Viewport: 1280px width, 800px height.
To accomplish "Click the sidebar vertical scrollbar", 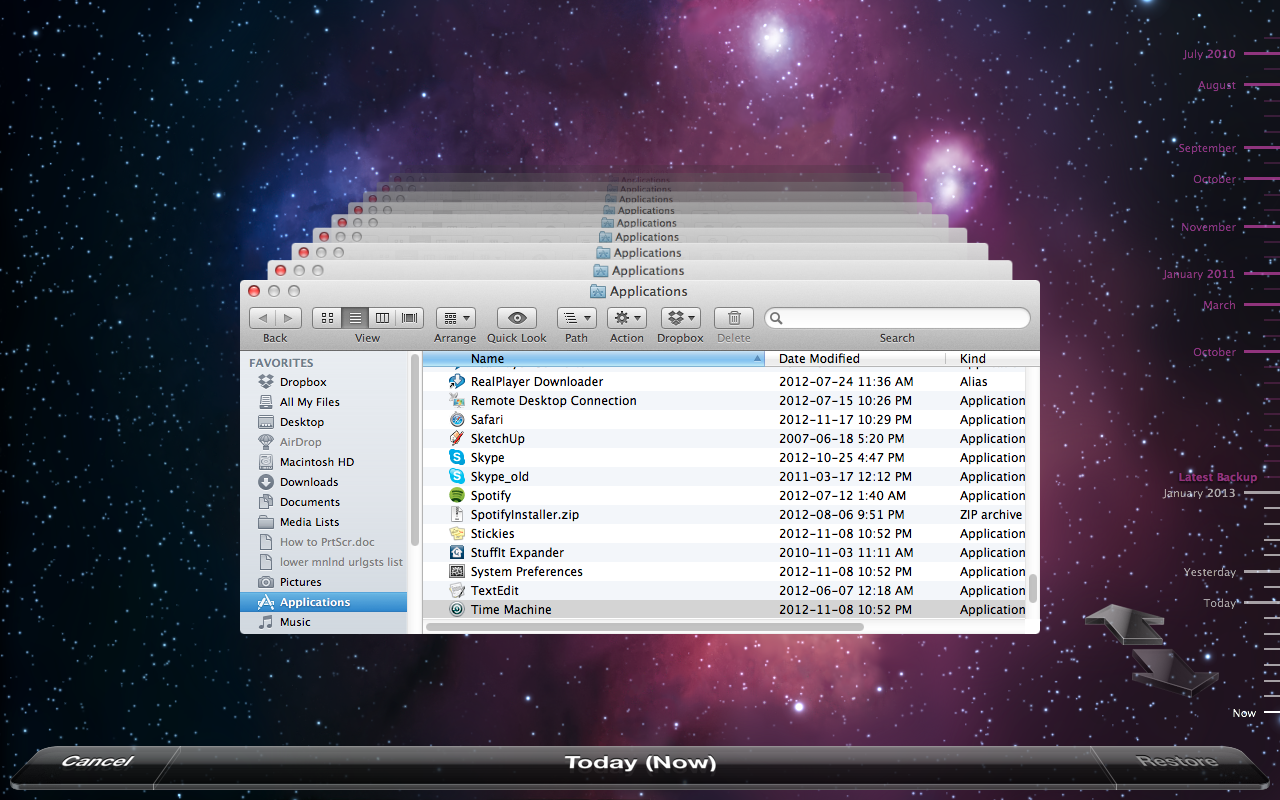I will coord(415,450).
